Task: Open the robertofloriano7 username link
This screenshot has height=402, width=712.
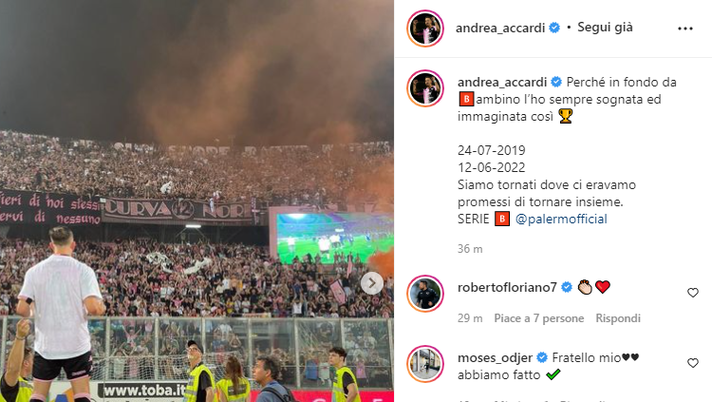Action: pos(507,288)
